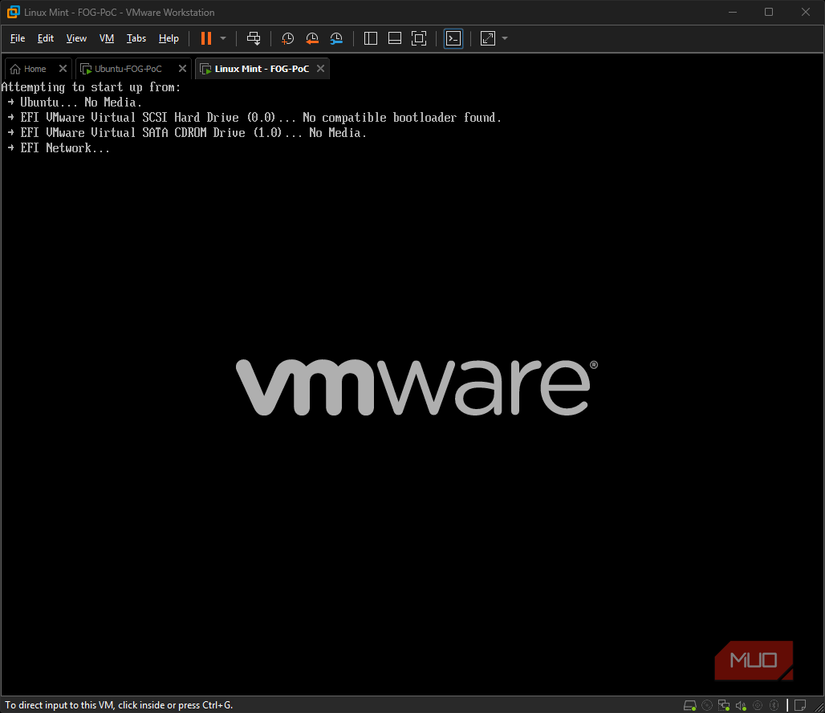
Task: Send Ctrl+Alt+Del to the virtual machine
Action: [254, 38]
